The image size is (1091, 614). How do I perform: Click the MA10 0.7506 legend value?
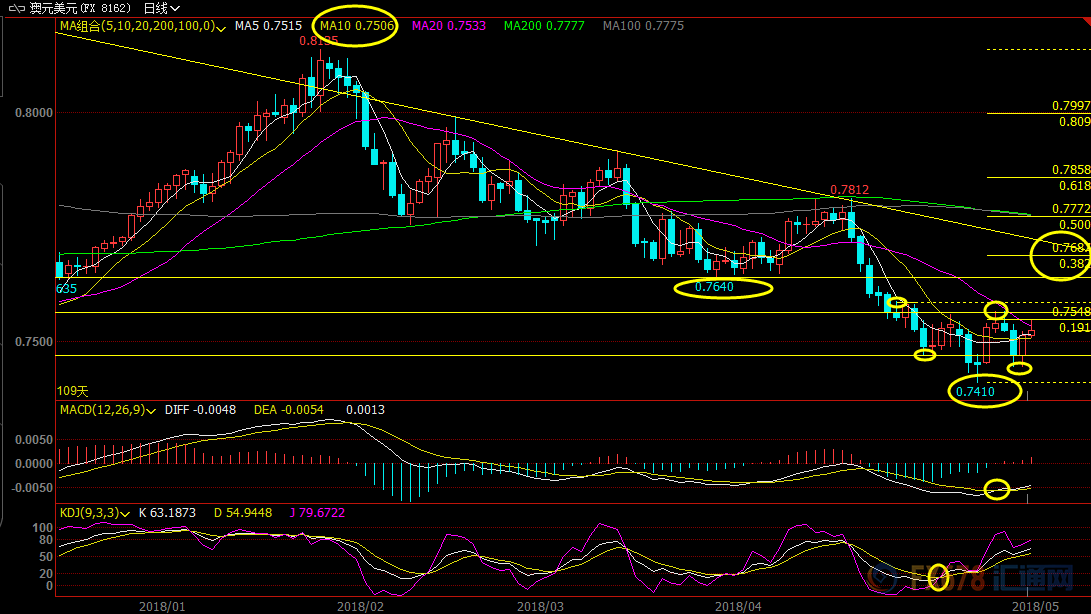(355, 26)
